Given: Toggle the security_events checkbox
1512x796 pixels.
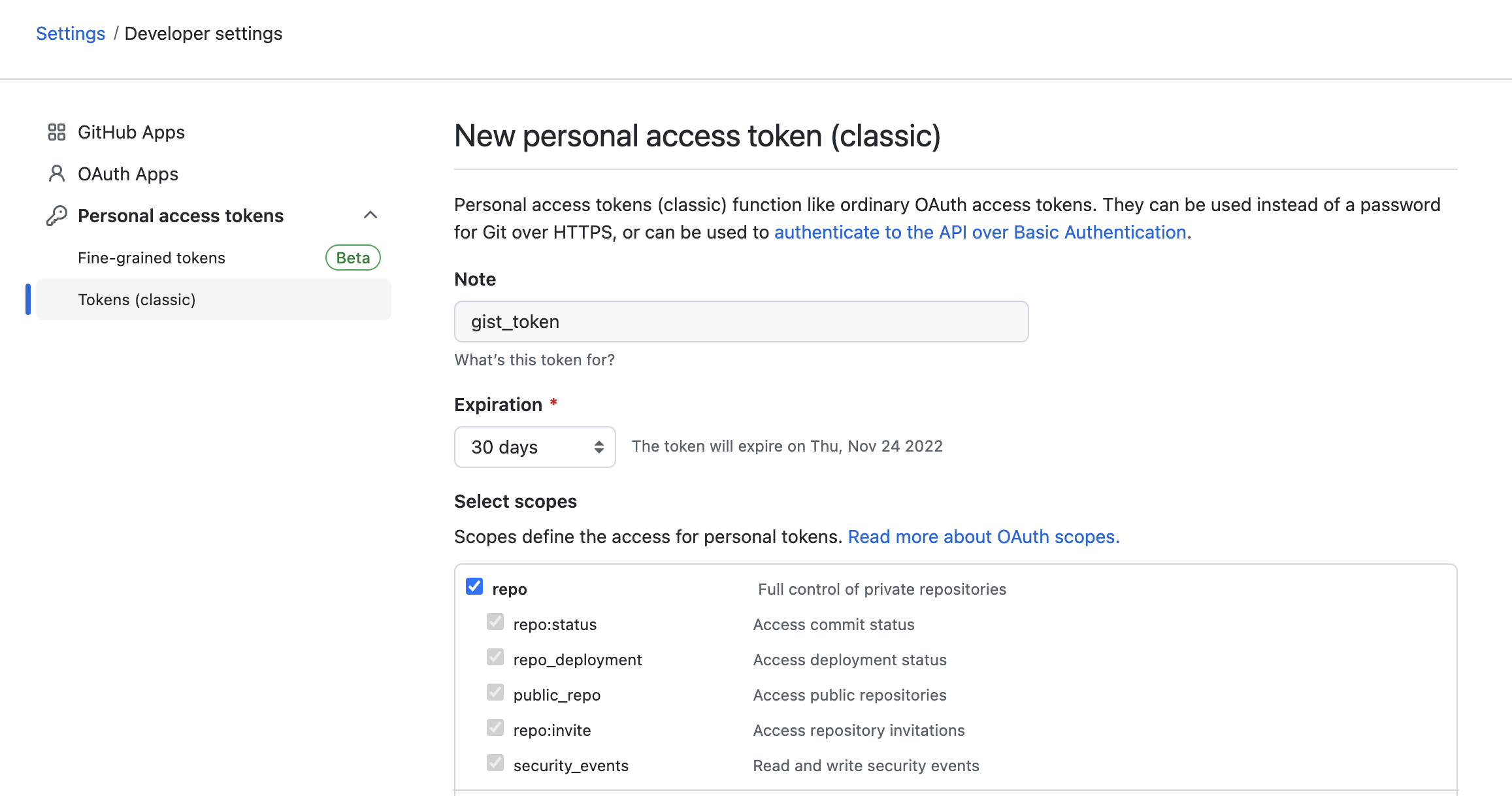Looking at the screenshot, I should click(495, 763).
